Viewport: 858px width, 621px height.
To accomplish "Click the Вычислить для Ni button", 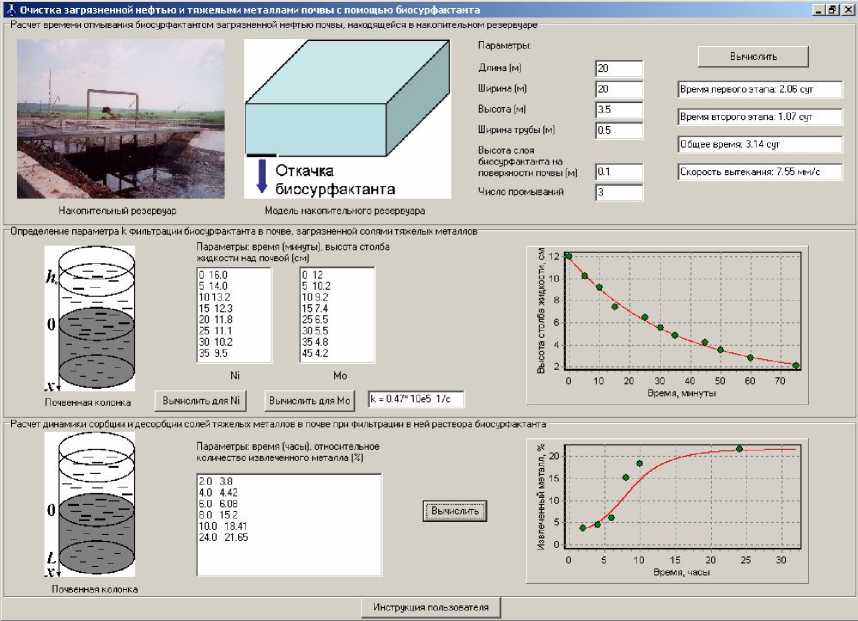I will pos(202,401).
